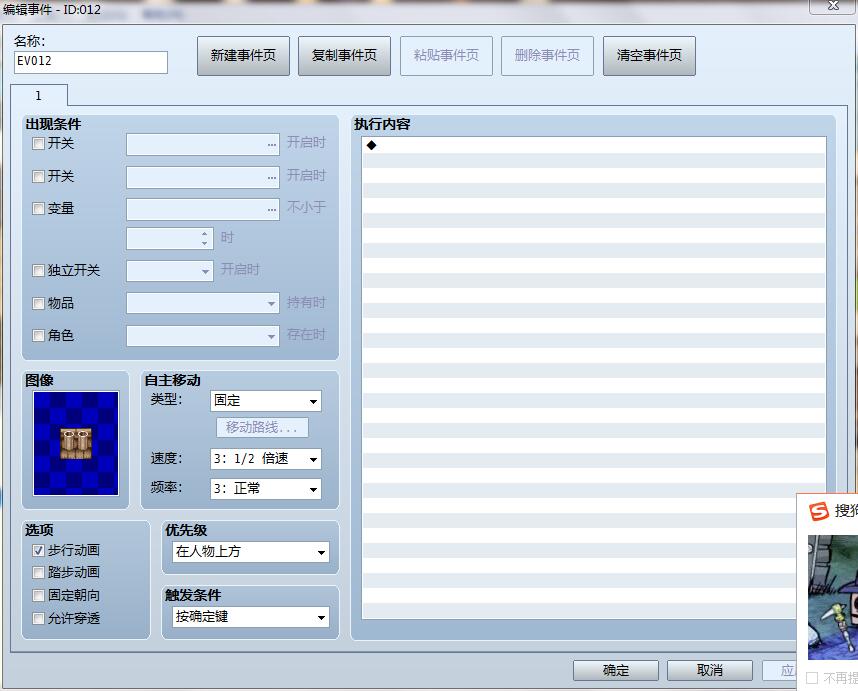Click the 名称 name input field
Image resolution: width=858 pixels, height=691 pixels.
pyautogui.click(x=91, y=62)
